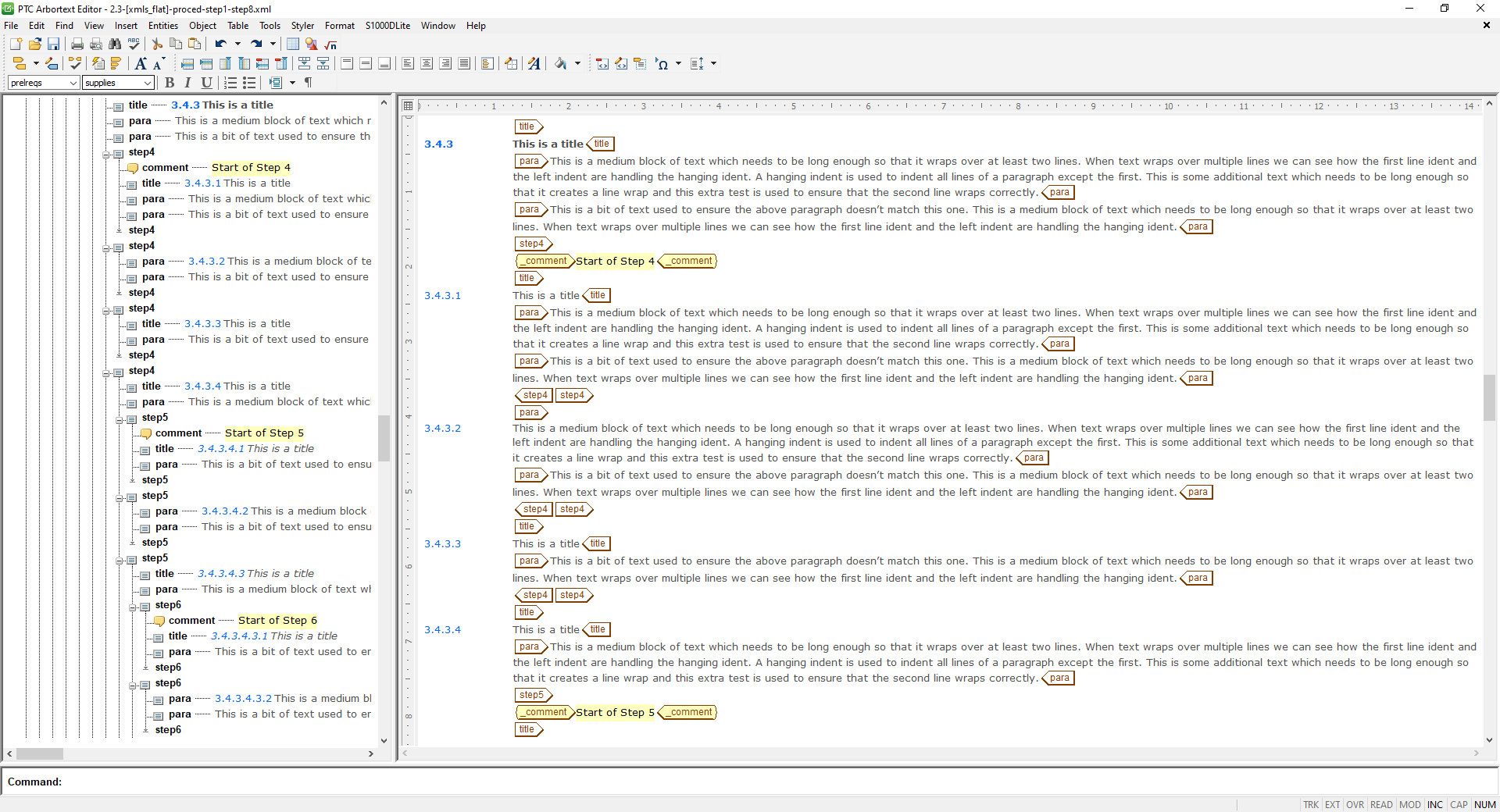Open the S1000DLite menu
1500x812 pixels.
point(387,26)
